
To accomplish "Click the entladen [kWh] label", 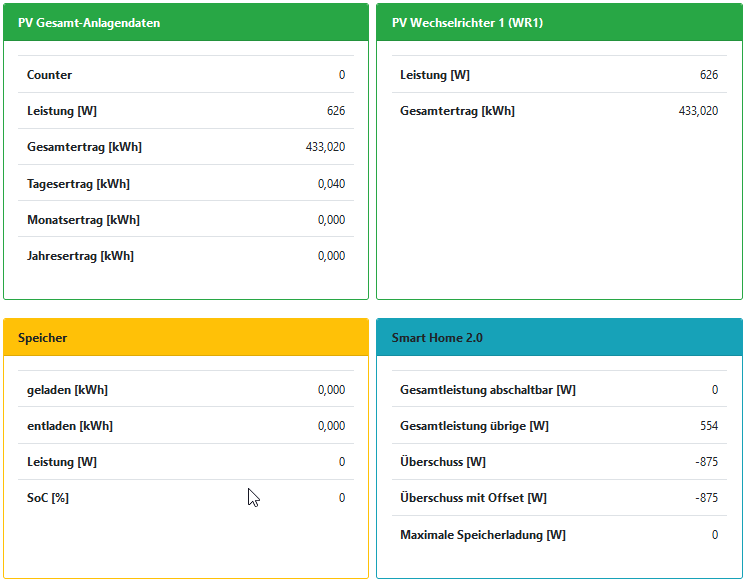I will pyautogui.click(x=69, y=426).
